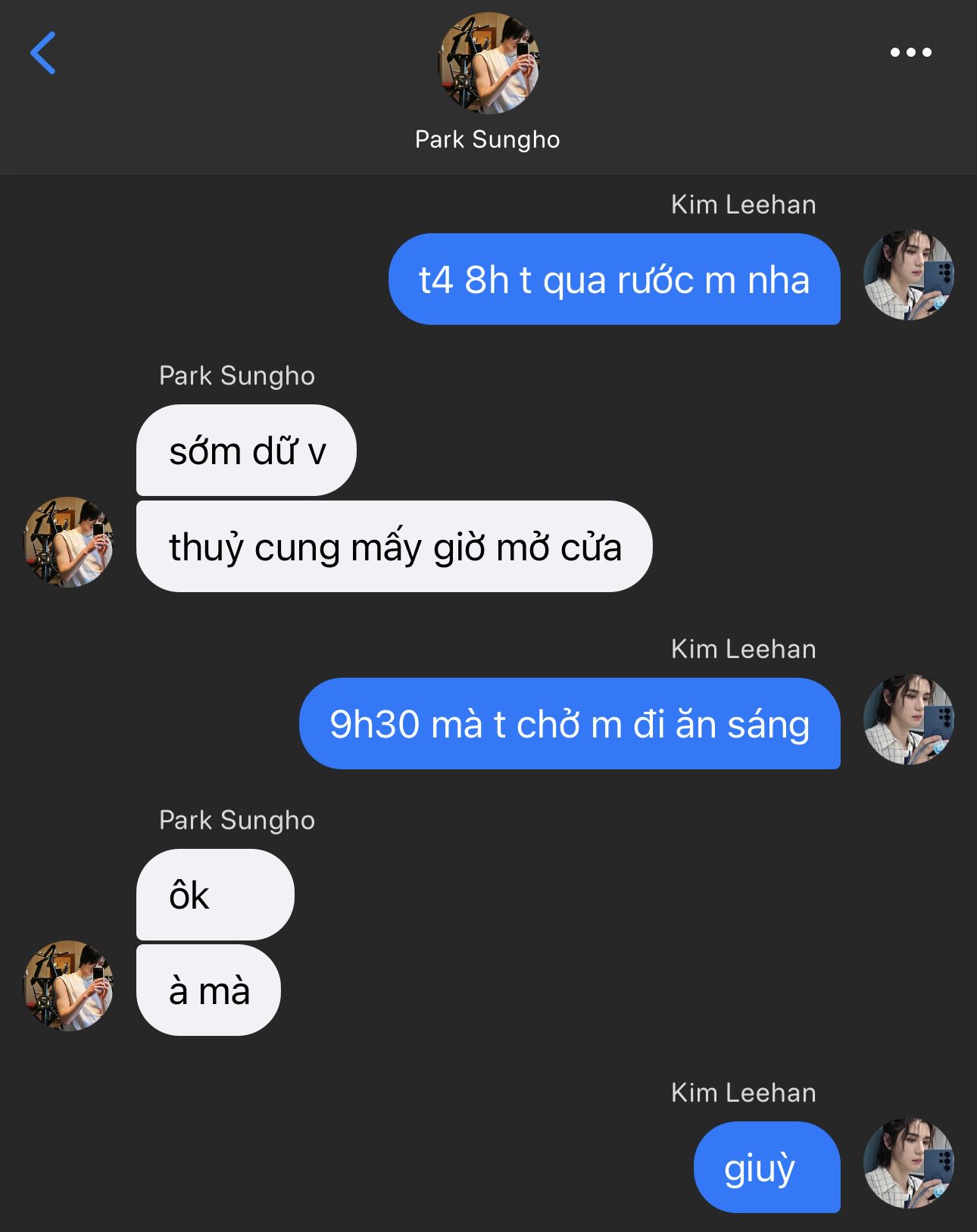Screen dimensions: 977x1232
Task: Tap the Park Sungho name in header
Action: coord(488,140)
